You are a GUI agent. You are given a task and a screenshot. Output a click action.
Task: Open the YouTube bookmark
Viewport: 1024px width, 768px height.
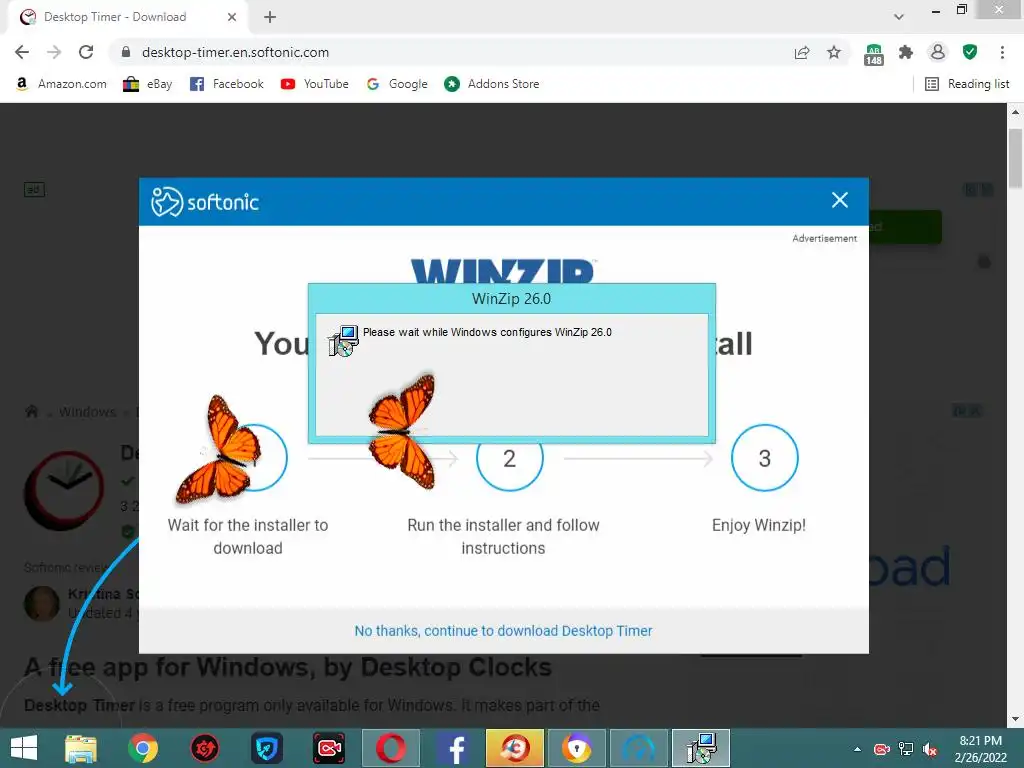tap(315, 84)
